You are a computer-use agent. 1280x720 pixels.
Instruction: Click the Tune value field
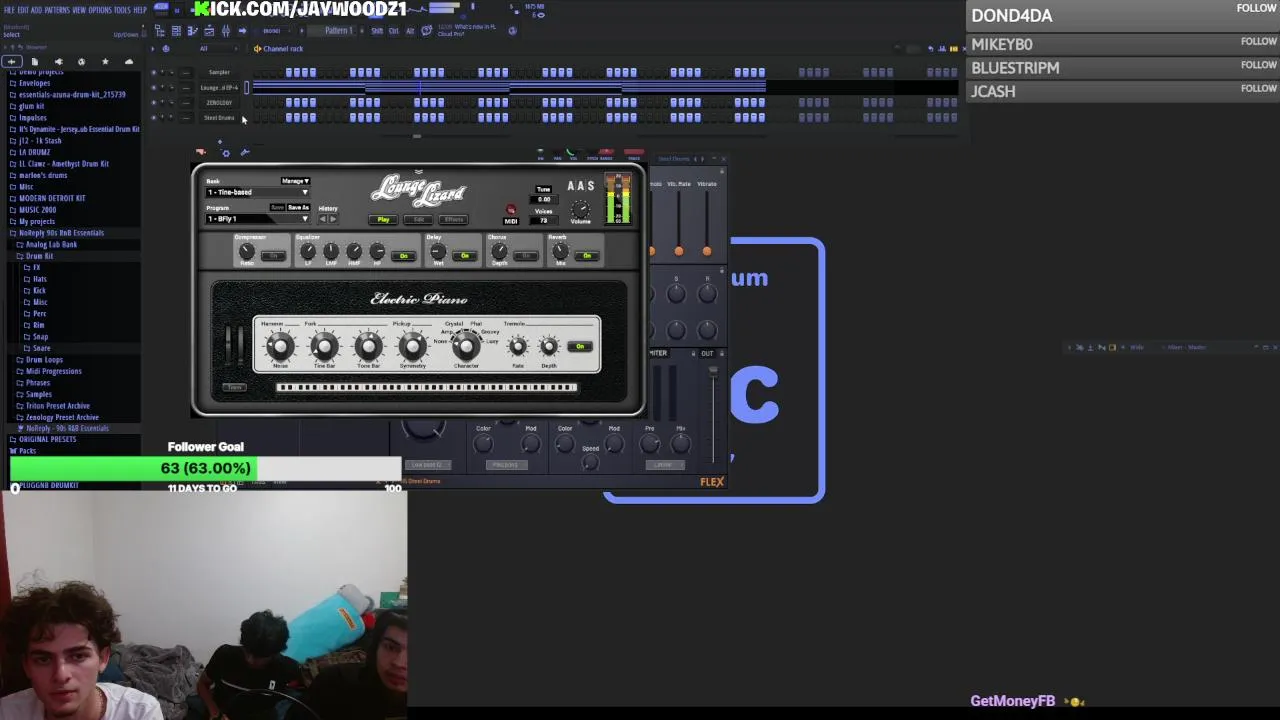[544, 199]
